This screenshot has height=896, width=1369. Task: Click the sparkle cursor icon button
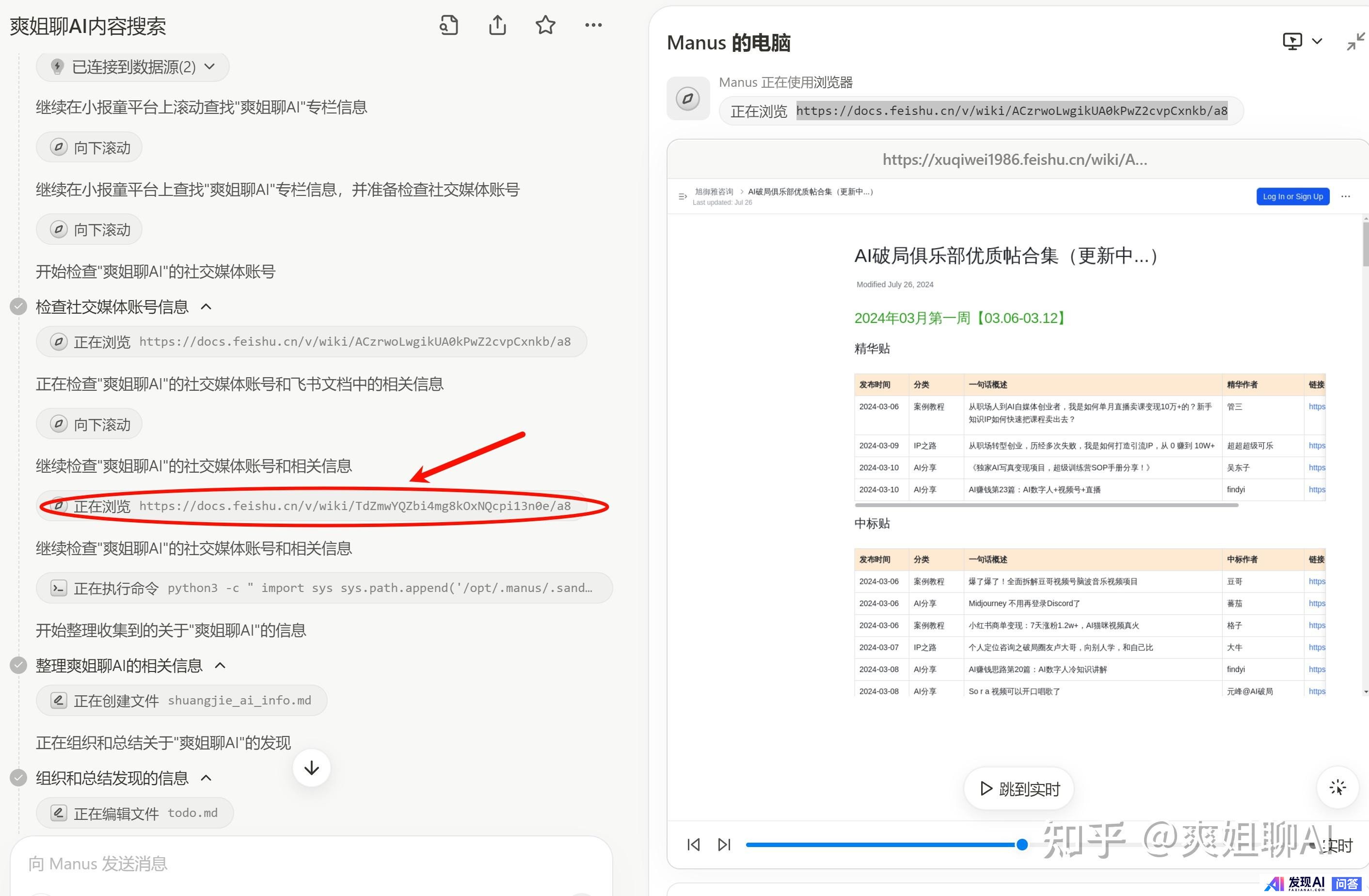(1337, 787)
